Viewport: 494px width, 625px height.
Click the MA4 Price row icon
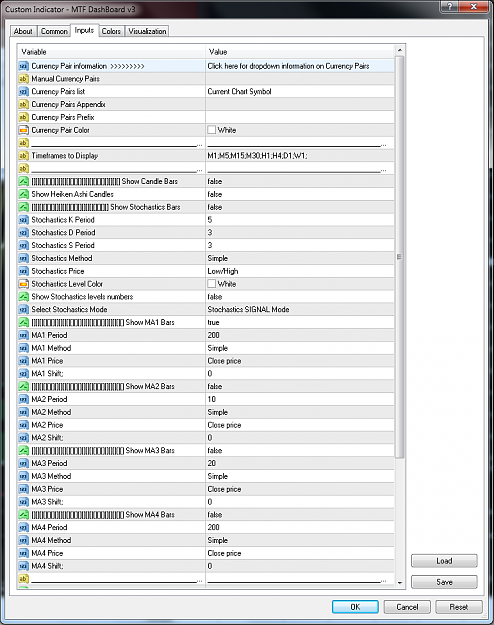[x=24, y=553]
